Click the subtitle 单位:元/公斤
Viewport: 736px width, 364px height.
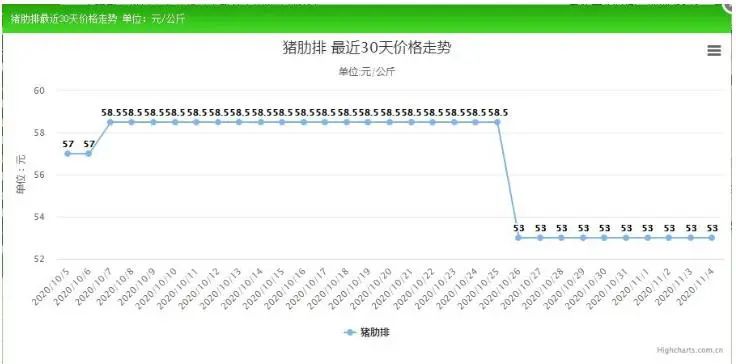(368, 71)
